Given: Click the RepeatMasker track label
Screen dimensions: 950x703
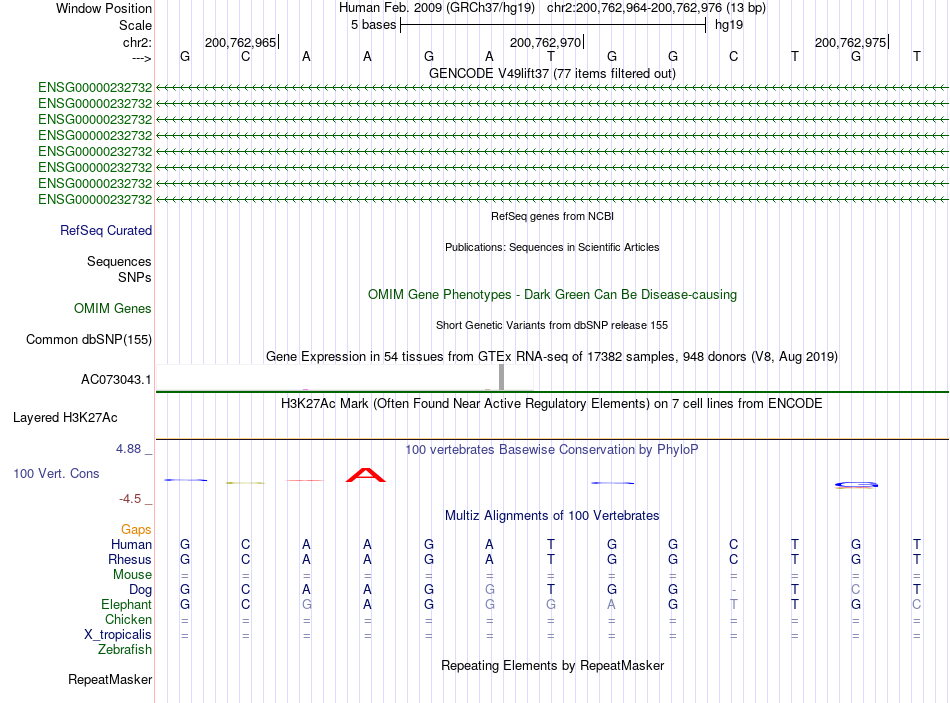Looking at the screenshot, I should click(x=110, y=680).
